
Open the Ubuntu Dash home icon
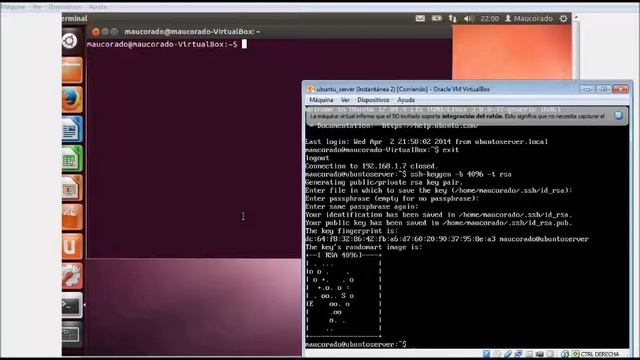(x=70, y=41)
